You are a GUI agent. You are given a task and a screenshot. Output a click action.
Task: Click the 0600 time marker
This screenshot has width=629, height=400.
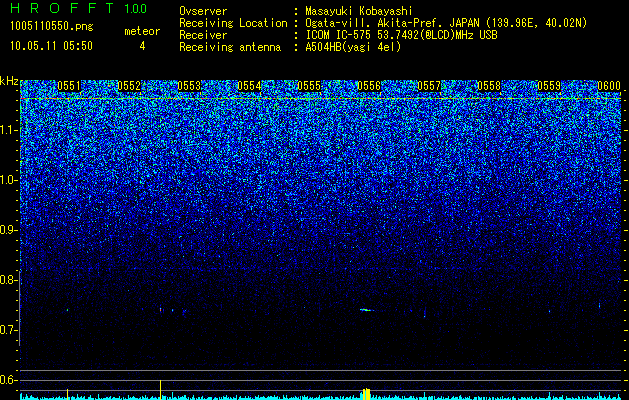tap(609, 86)
